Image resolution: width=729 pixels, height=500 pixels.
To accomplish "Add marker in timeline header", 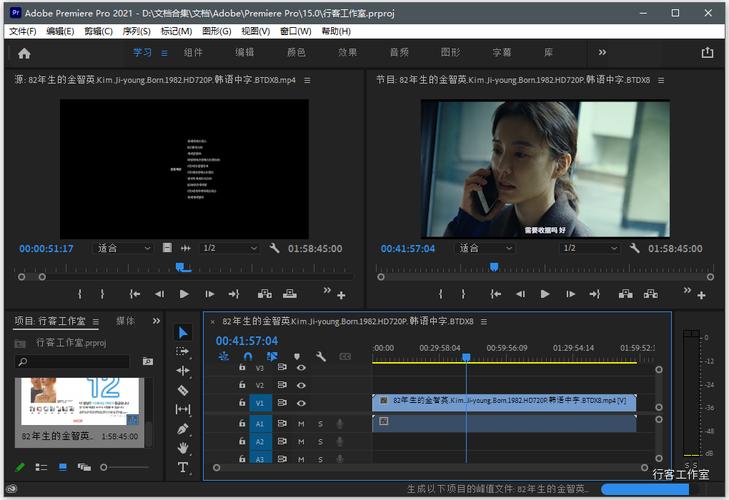I will coord(297,357).
